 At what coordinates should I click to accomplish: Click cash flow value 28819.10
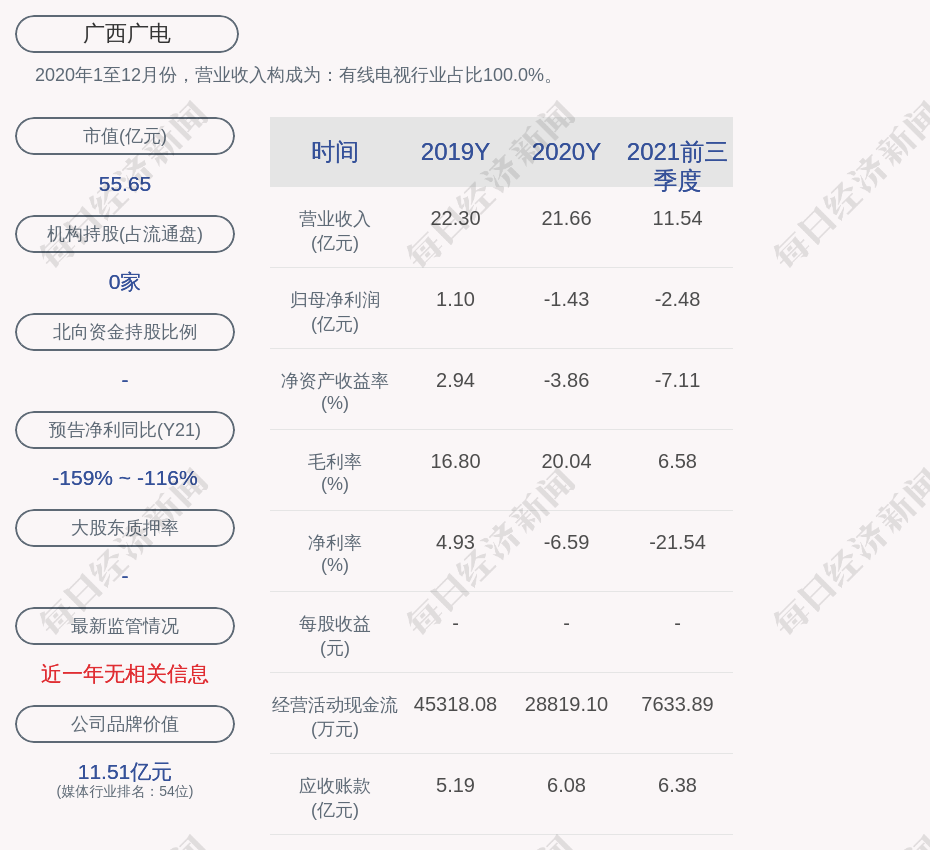[x=566, y=705]
